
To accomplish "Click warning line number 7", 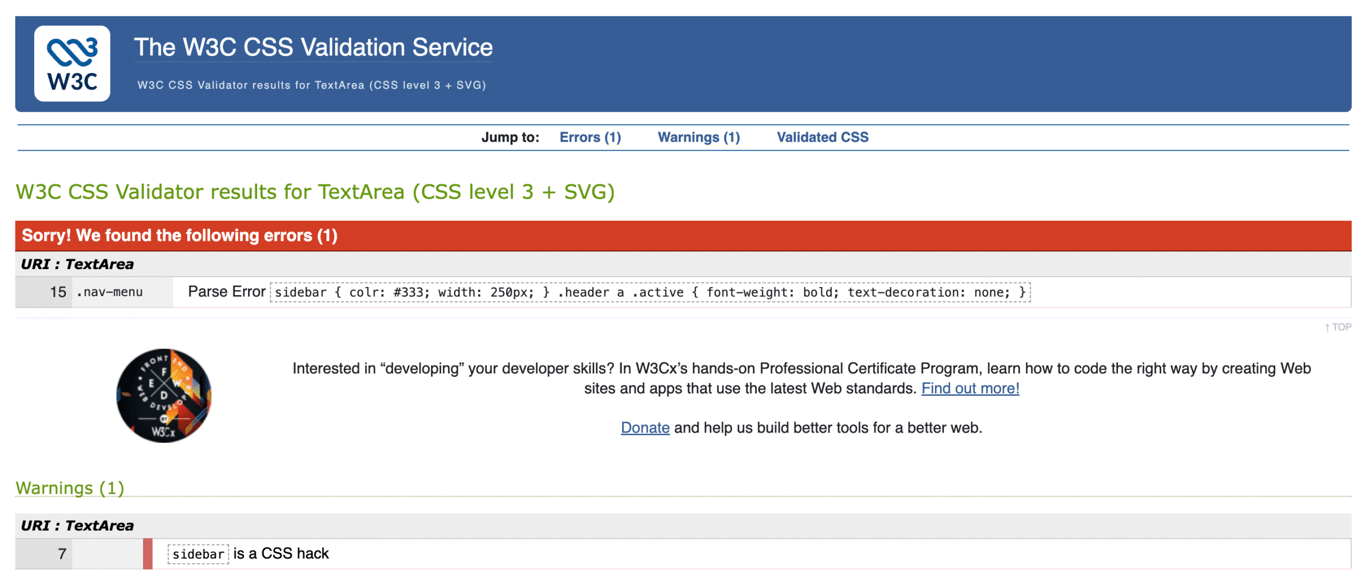I will coord(62,553).
